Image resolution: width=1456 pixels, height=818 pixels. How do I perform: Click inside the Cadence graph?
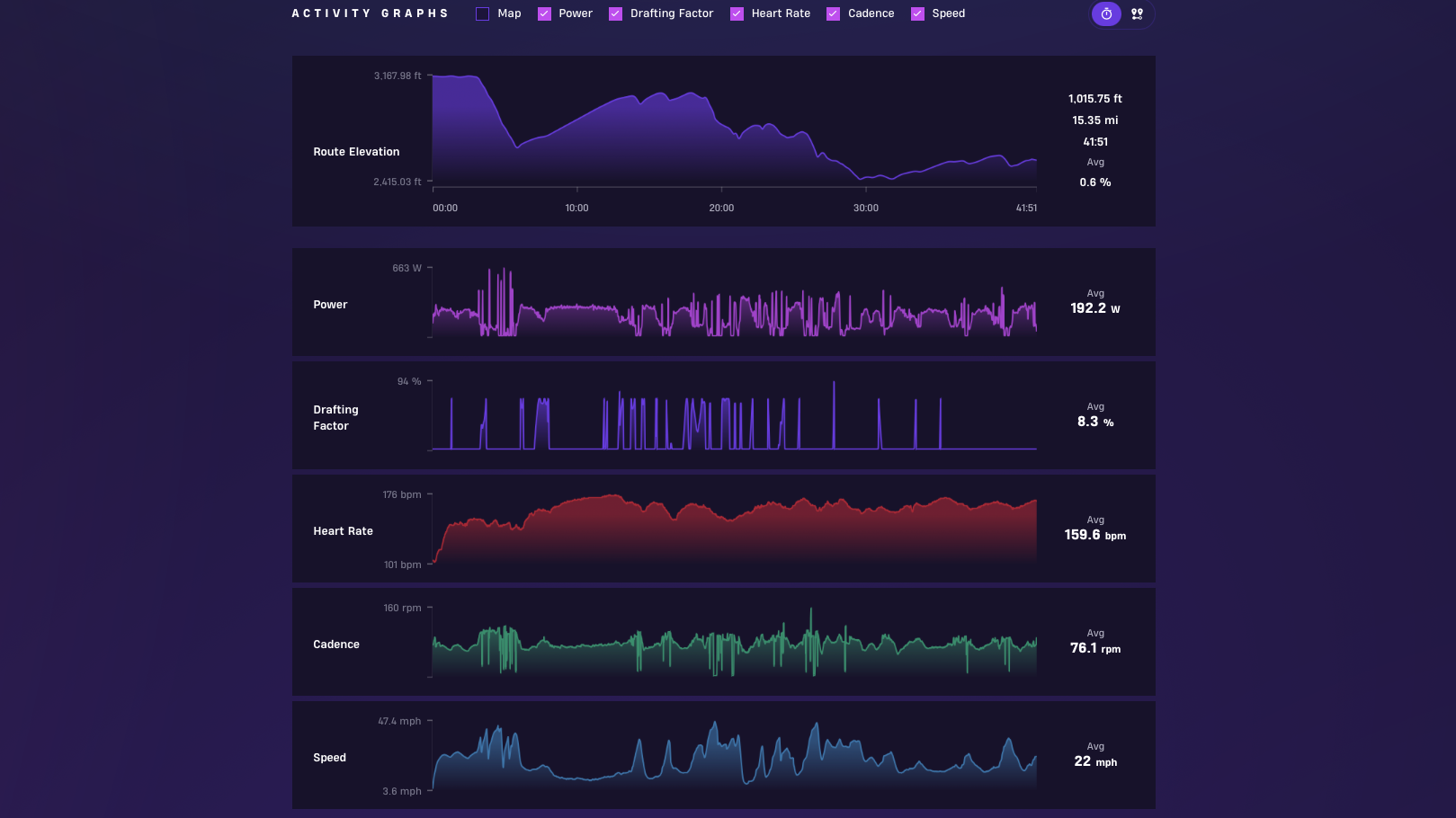[x=735, y=642]
